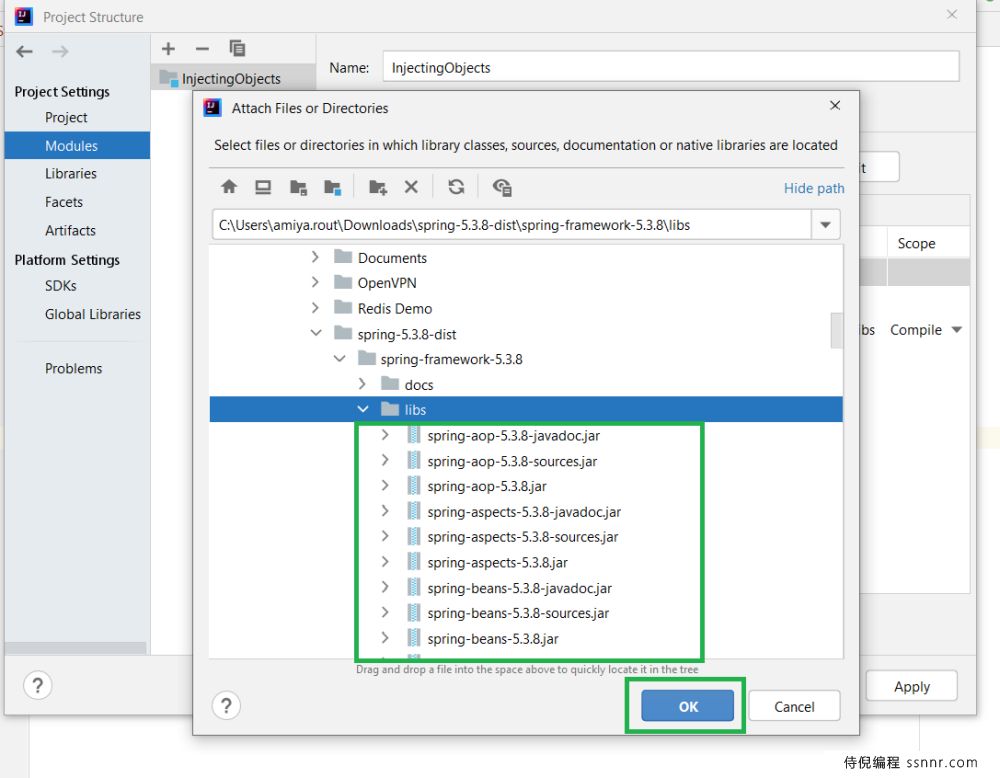1000x778 pixels.
Task: Click the InjectingObjects module icon
Action: pyautogui.click(x=168, y=78)
